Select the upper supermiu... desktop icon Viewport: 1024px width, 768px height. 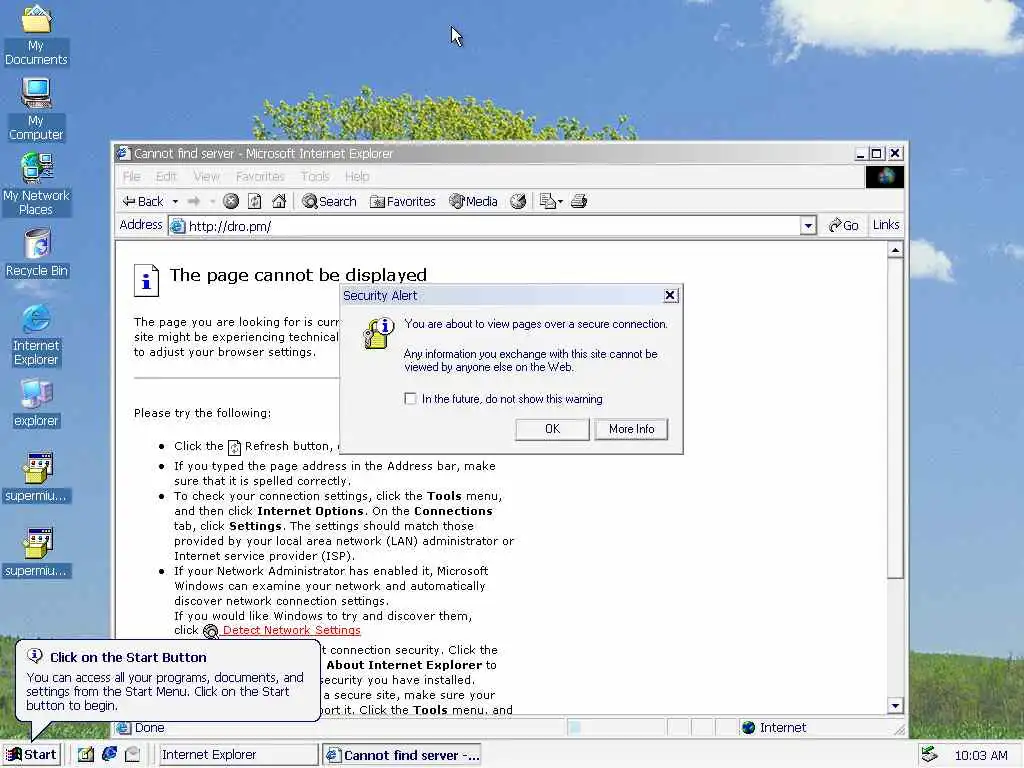click(x=36, y=477)
